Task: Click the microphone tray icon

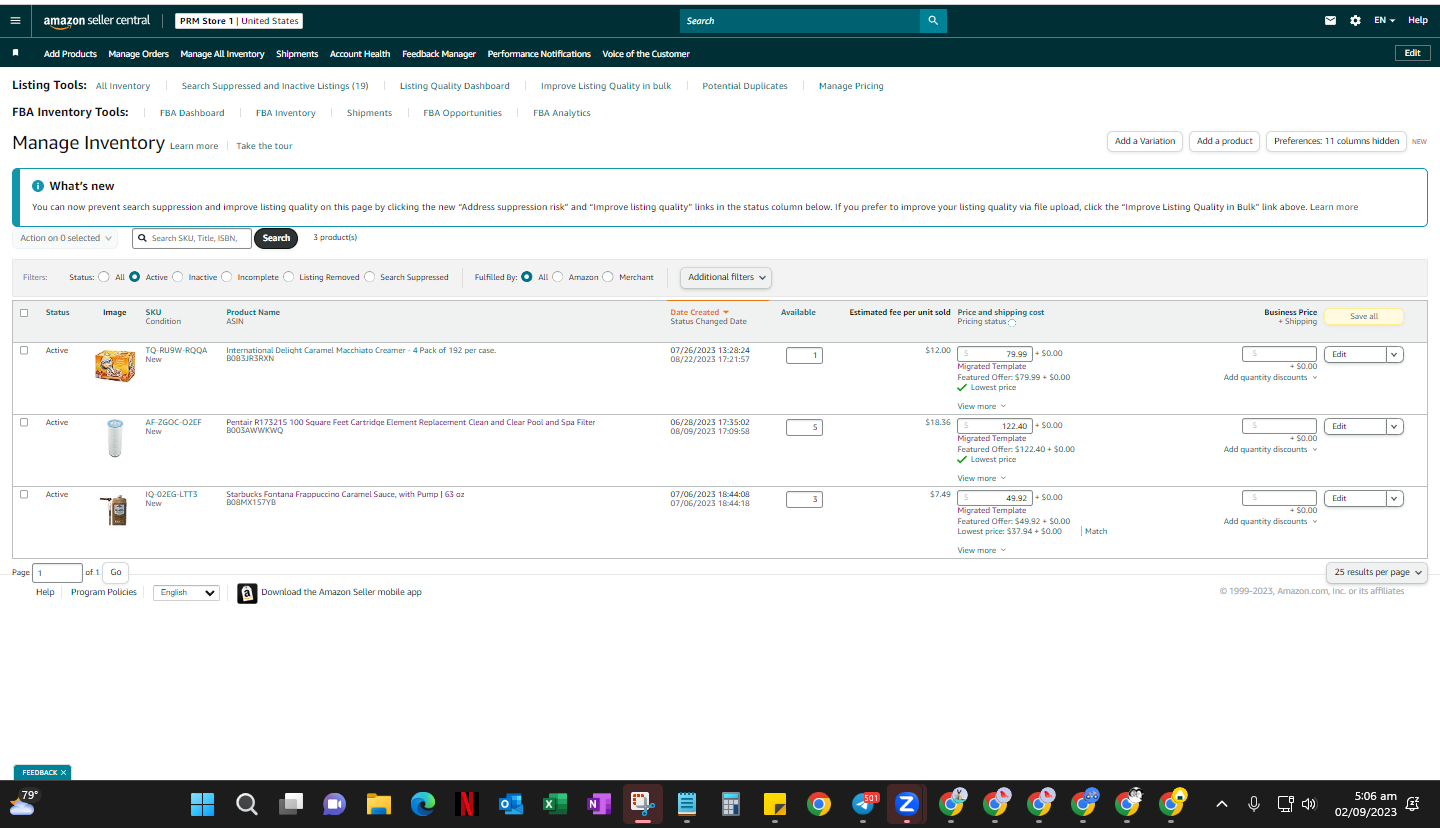Action: pos(1253,804)
